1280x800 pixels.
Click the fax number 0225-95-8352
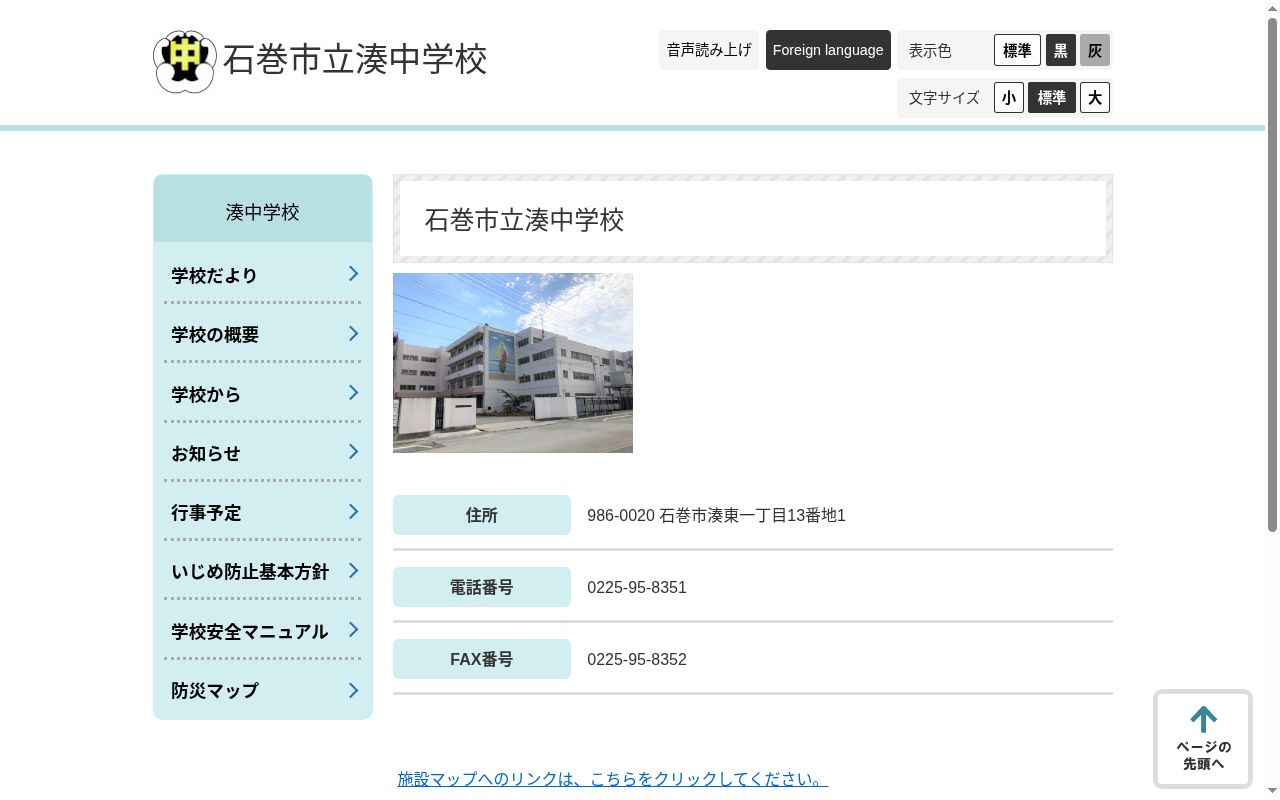coord(637,660)
